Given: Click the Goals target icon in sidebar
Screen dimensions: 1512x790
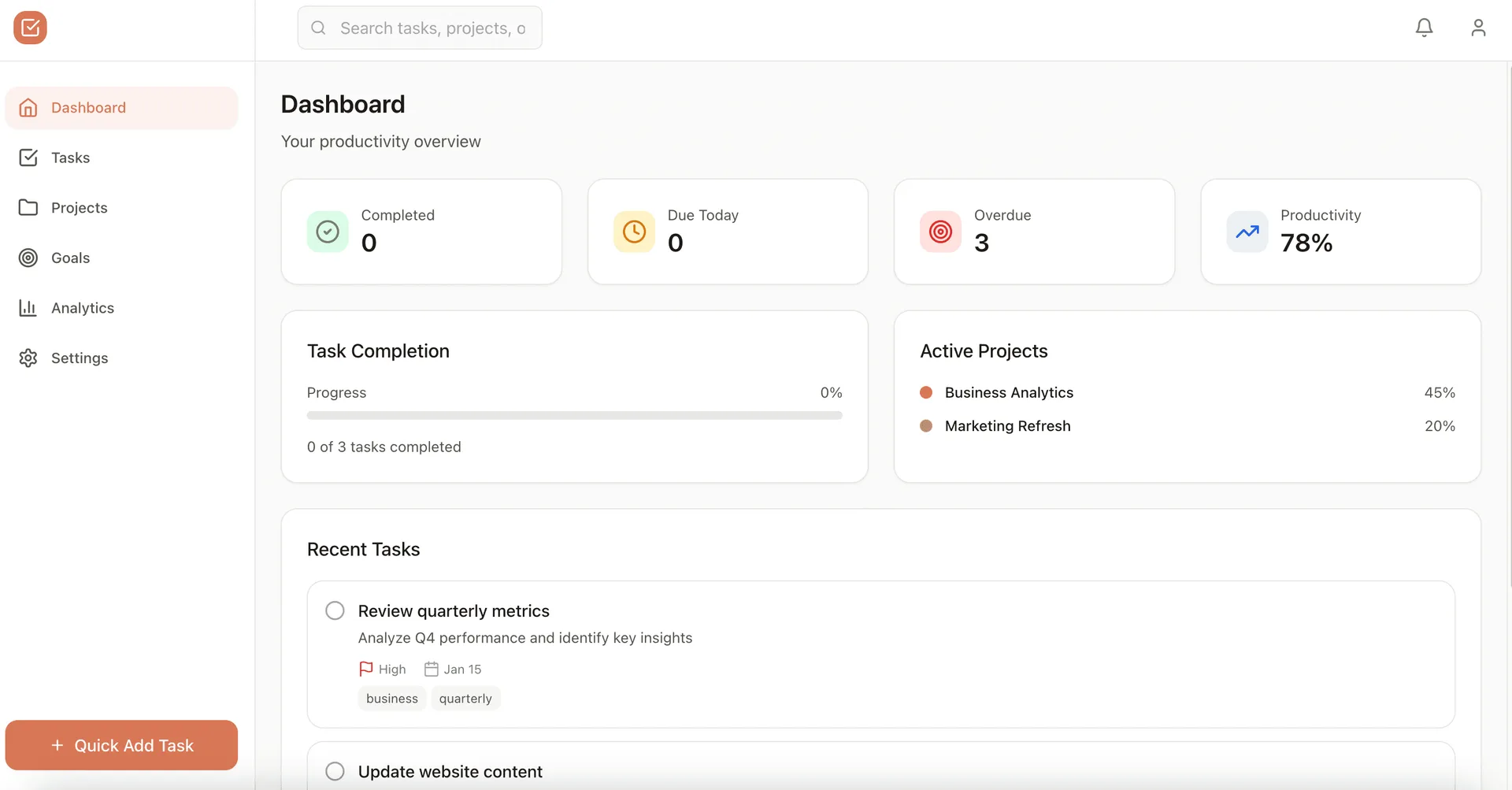Looking at the screenshot, I should tap(28, 258).
